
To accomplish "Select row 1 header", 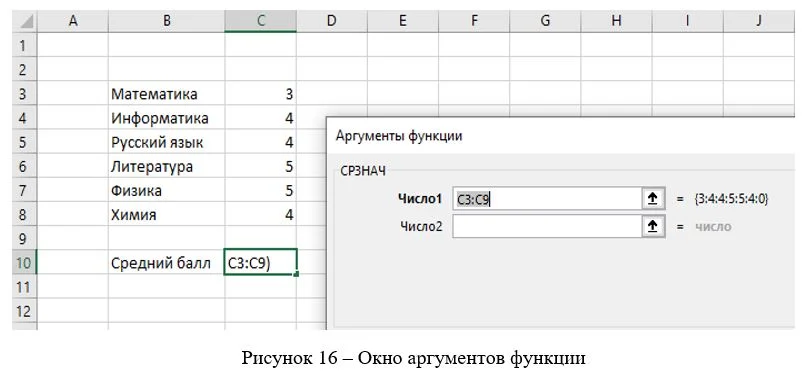I will tap(25, 45).
